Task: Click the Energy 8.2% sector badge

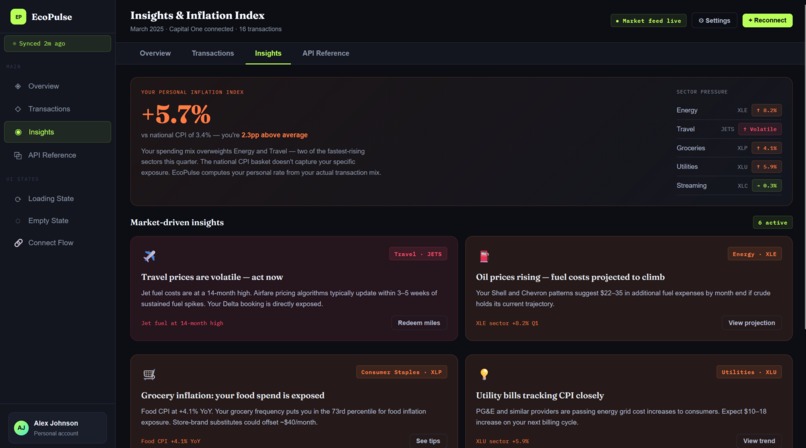Action: (766, 110)
